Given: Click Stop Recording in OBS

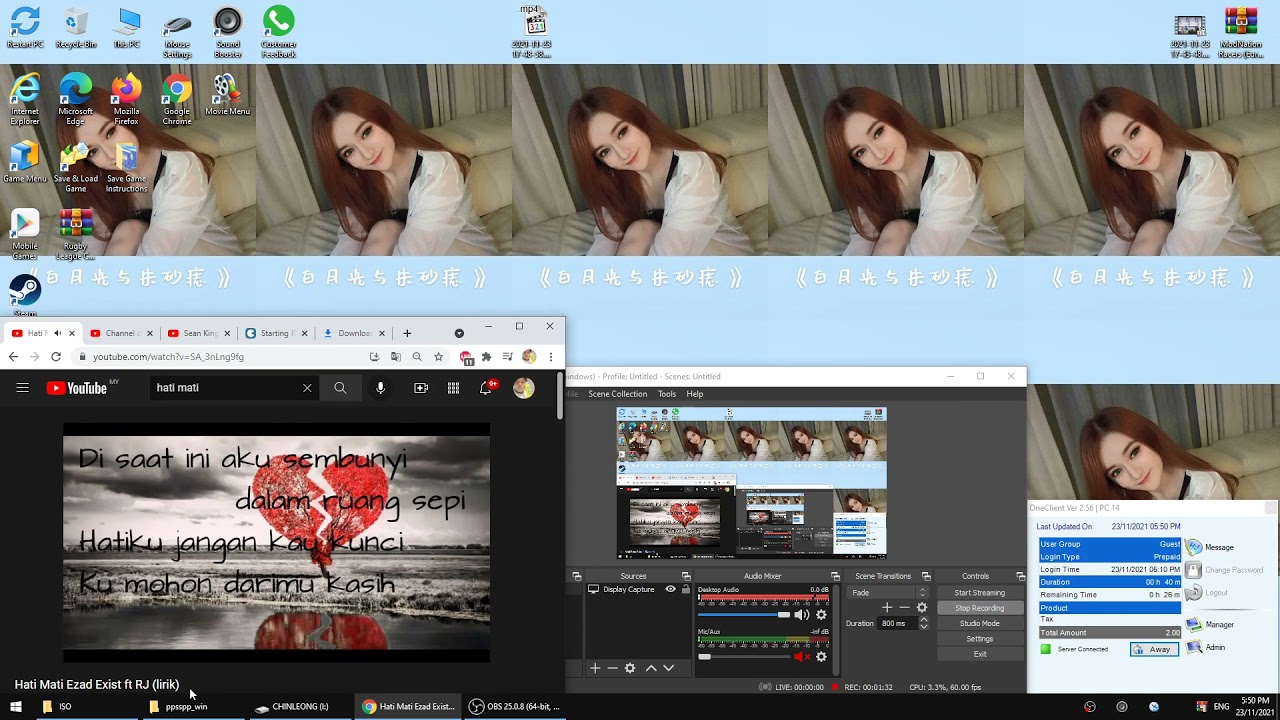Looking at the screenshot, I should click(980, 608).
